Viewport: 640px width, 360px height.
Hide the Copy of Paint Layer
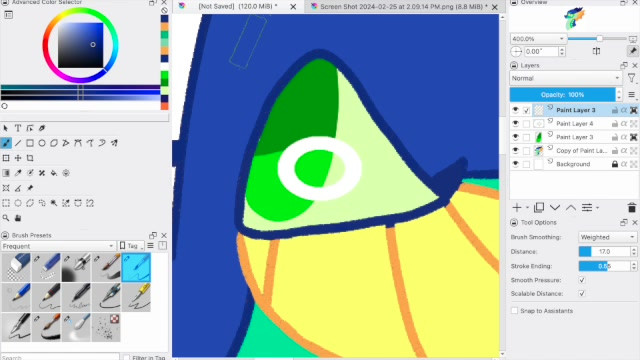(516, 151)
